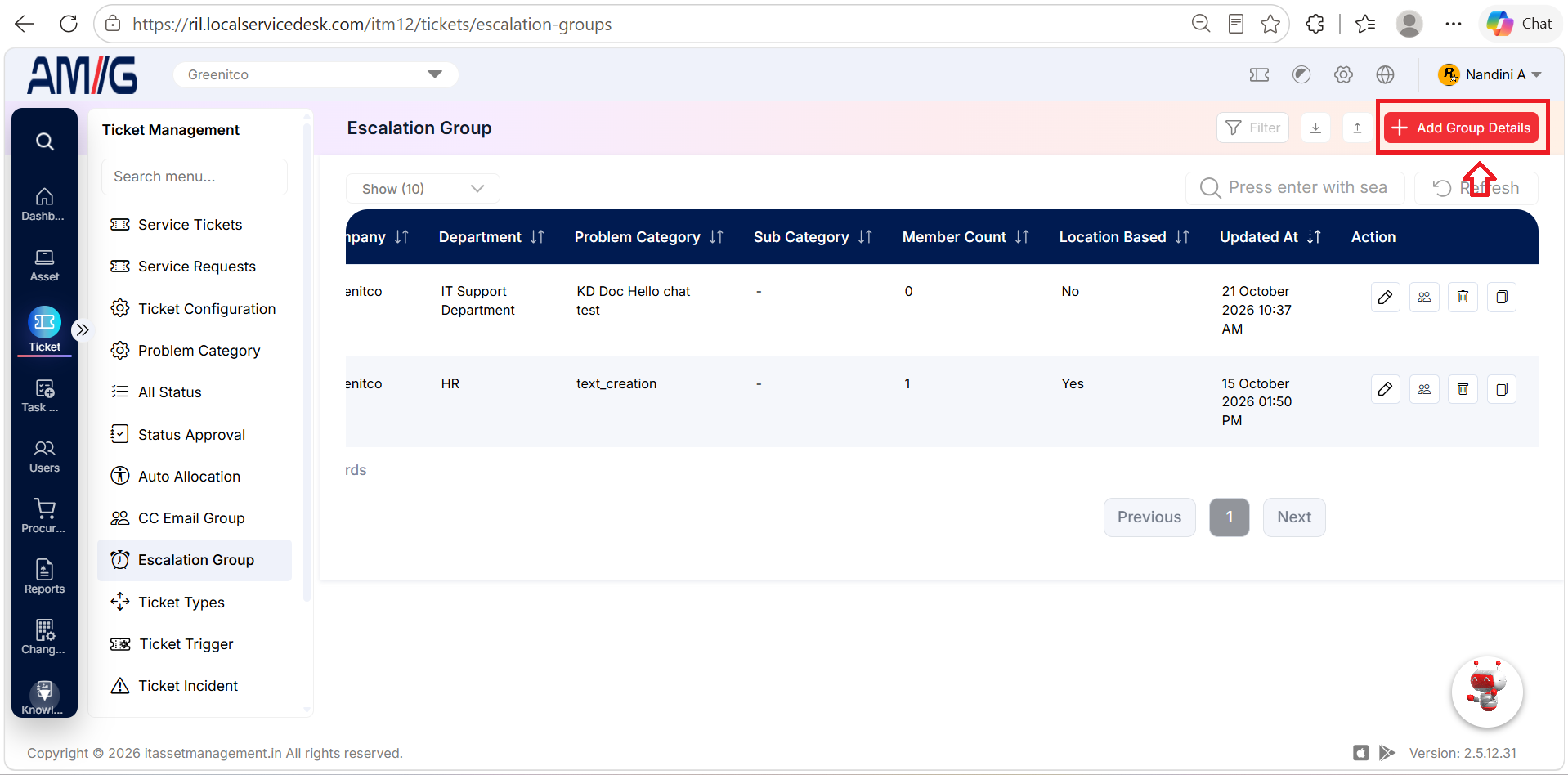Toggle the sidebar collapse chevron
The image size is (1568, 775).
click(82, 330)
